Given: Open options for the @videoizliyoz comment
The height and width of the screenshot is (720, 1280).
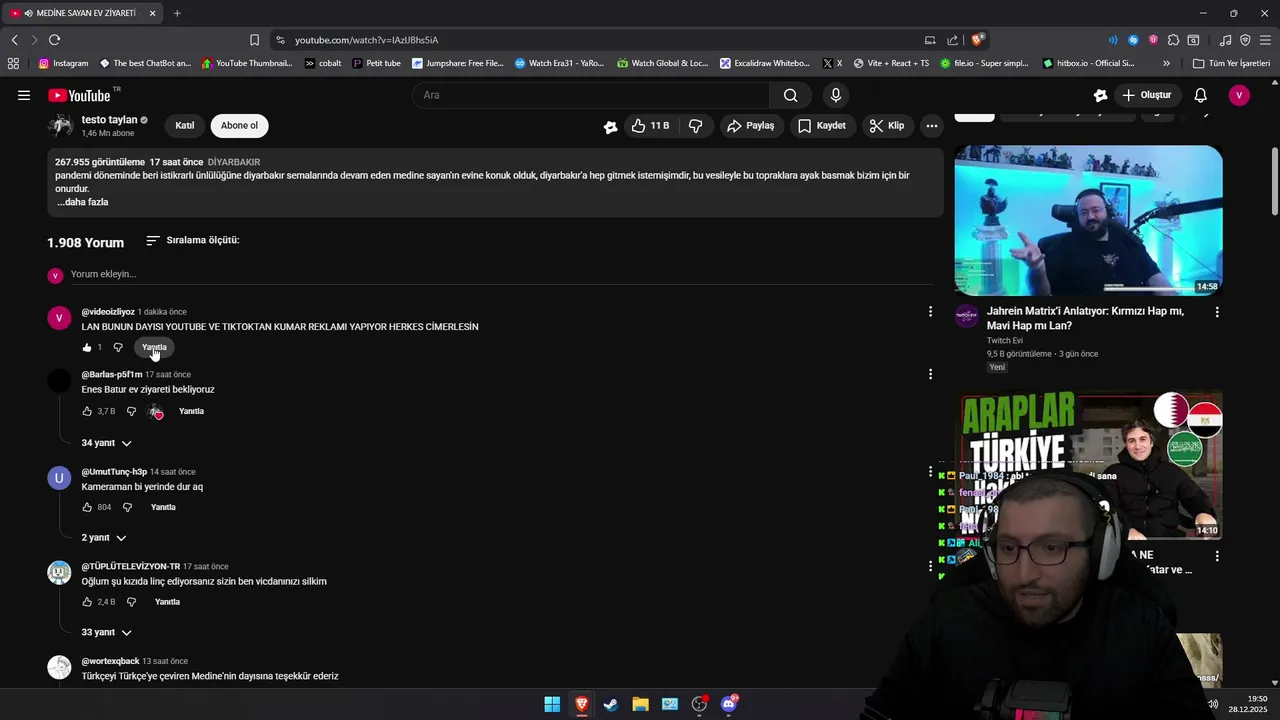Looking at the screenshot, I should coord(930,312).
